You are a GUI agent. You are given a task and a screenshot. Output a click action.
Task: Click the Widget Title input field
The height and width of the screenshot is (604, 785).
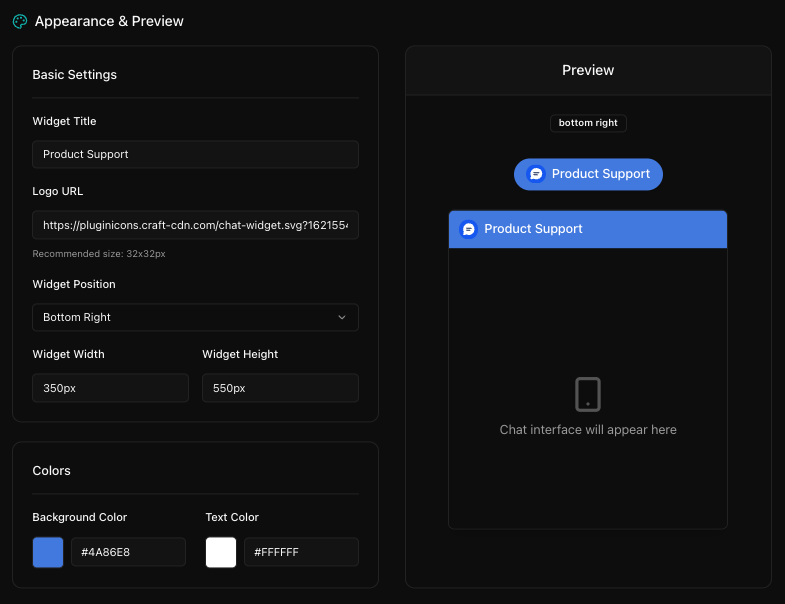[x=195, y=154]
